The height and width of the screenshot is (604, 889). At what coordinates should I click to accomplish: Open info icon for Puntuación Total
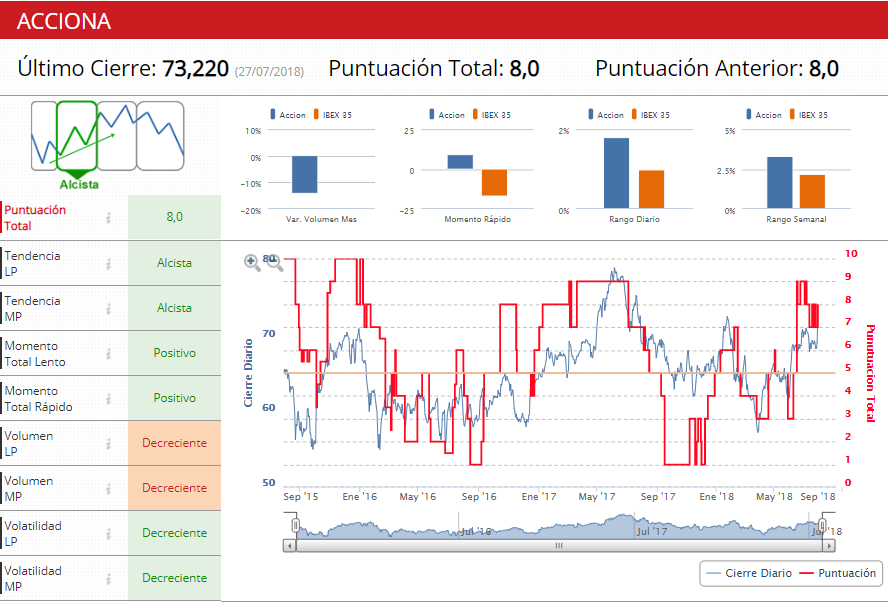[x=108, y=218]
